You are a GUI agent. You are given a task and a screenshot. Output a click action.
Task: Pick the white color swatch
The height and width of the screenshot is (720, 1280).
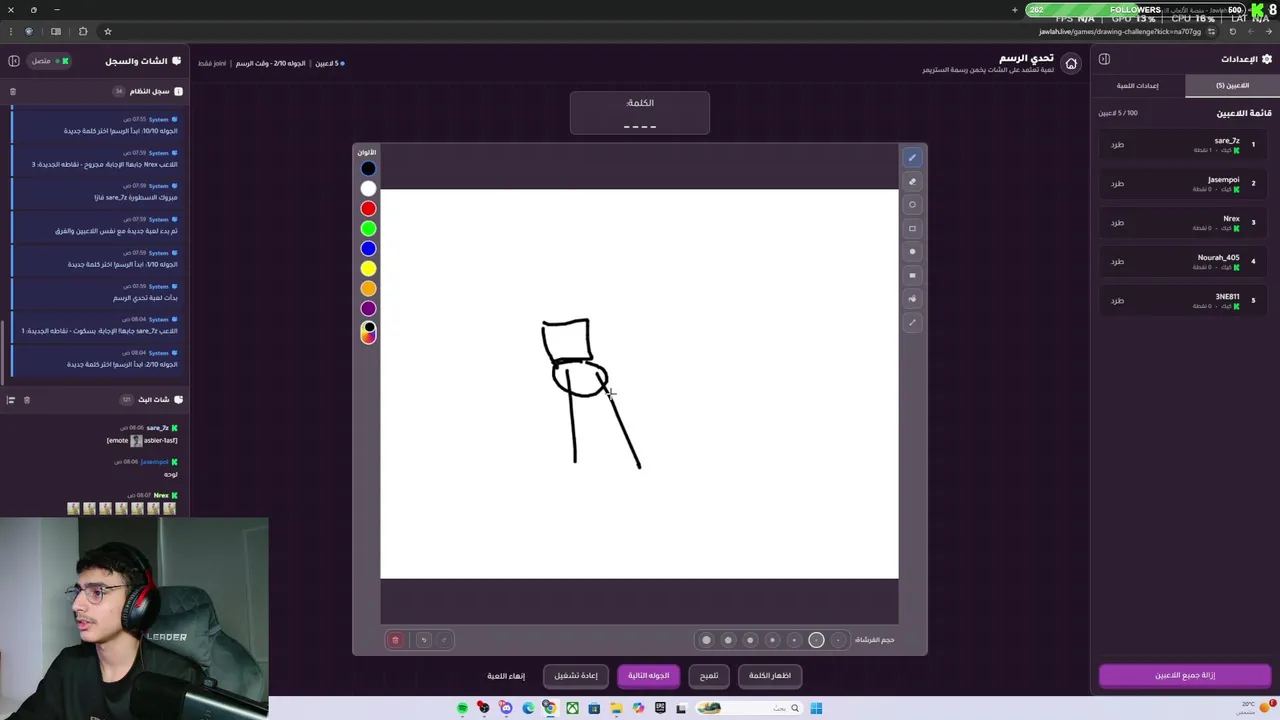pyautogui.click(x=368, y=189)
